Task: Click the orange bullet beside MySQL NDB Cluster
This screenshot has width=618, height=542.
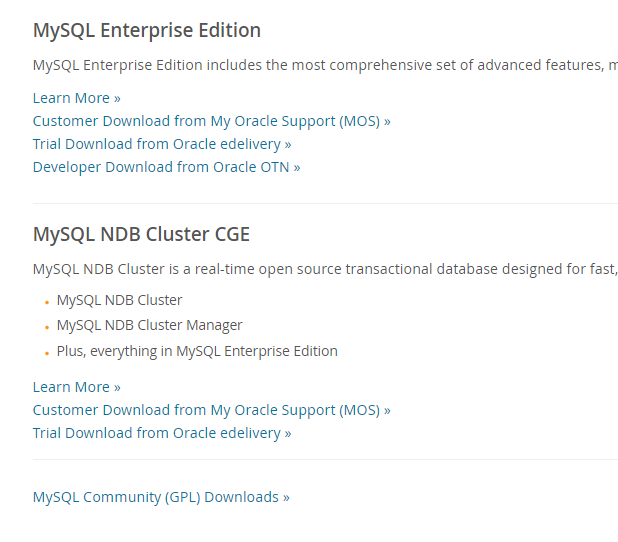Action: (x=47, y=302)
